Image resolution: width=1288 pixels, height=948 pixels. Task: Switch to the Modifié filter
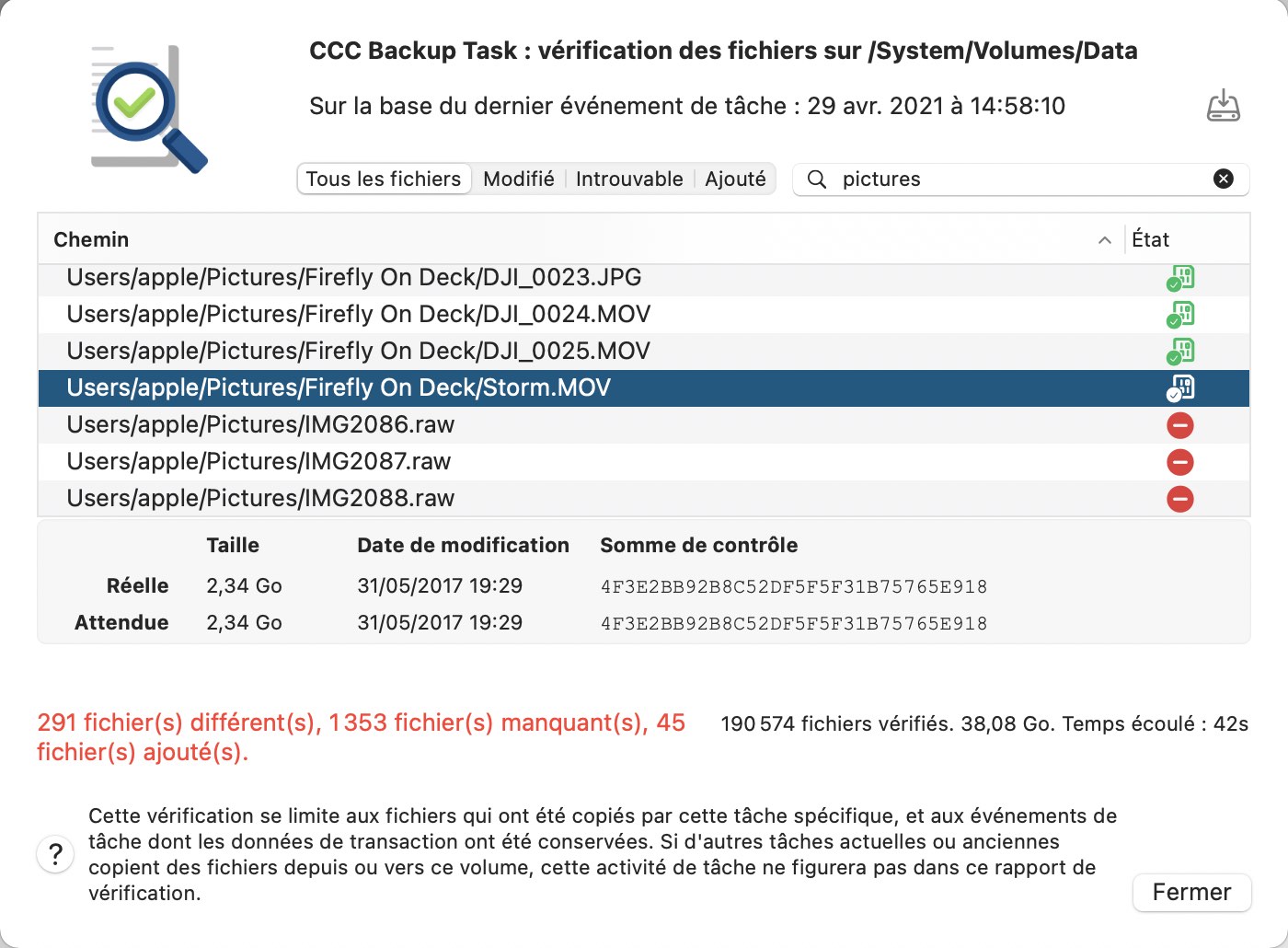[x=519, y=179]
